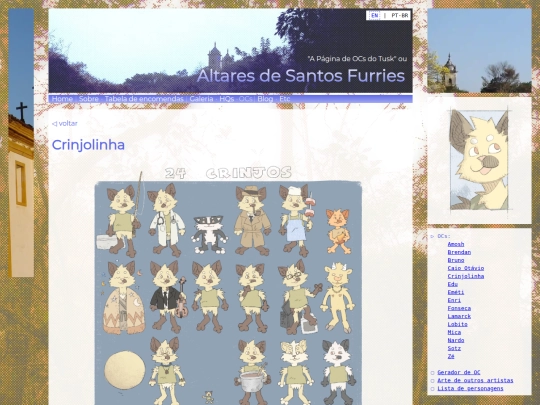The width and height of the screenshot is (540, 405).
Task: Open the Sotz character page
Action: [454, 348]
